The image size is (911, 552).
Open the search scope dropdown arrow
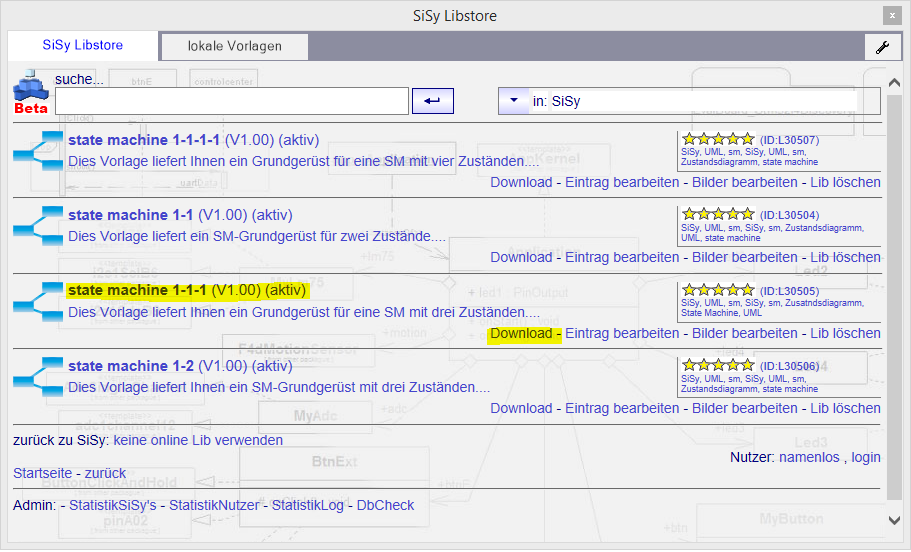513,101
